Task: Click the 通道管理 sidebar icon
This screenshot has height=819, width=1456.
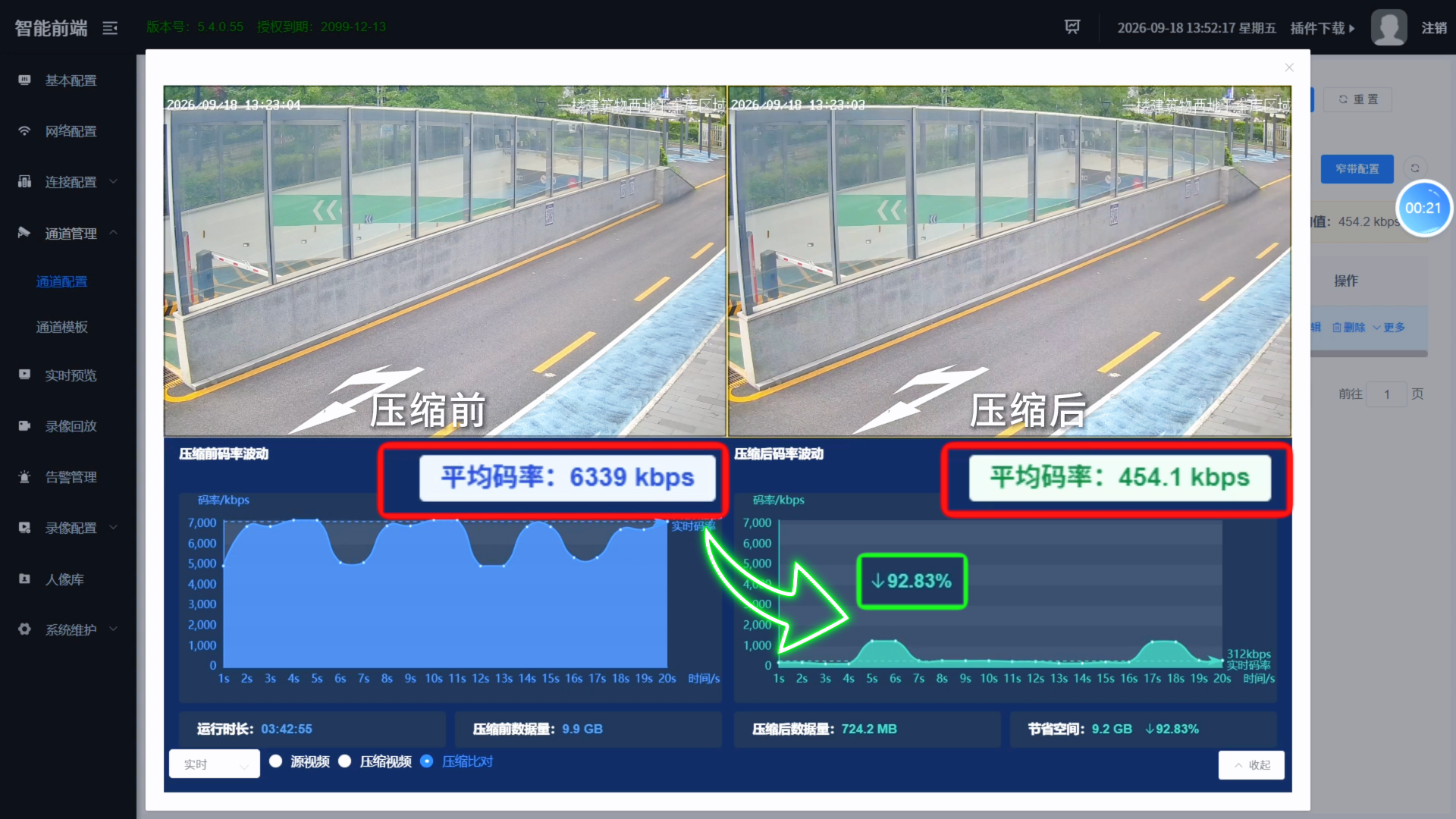Action: point(24,232)
